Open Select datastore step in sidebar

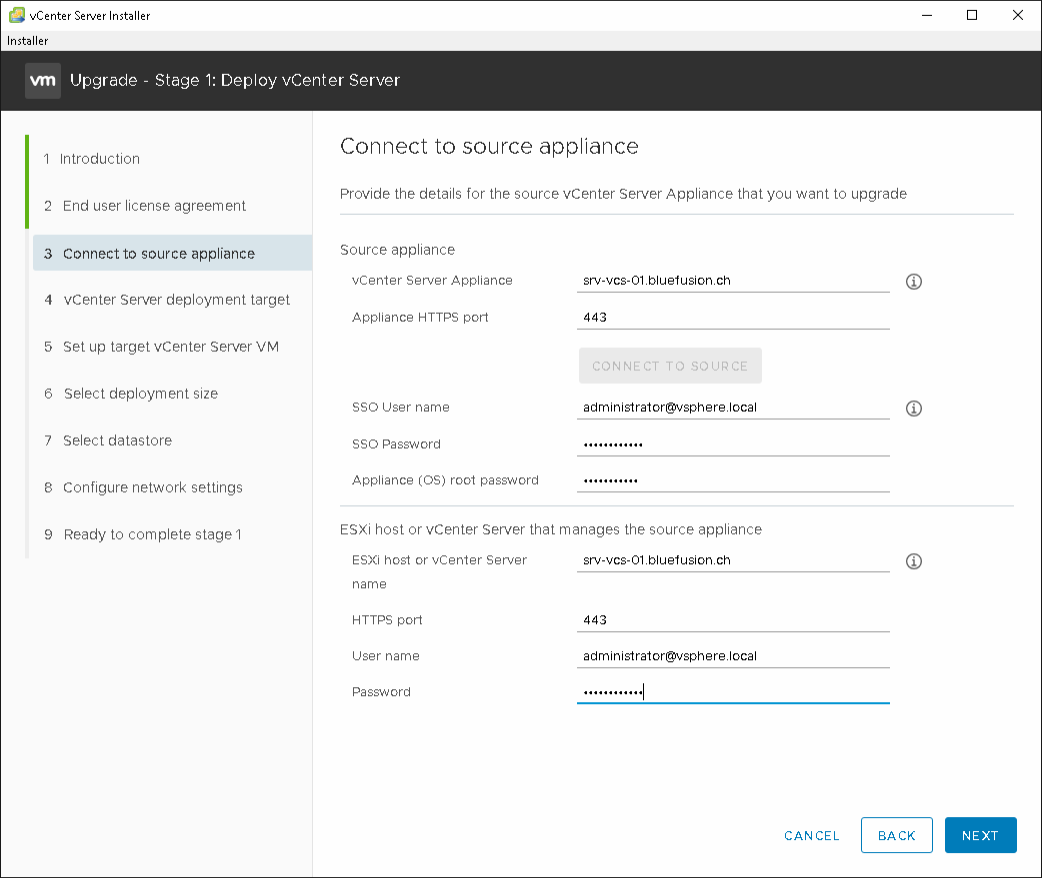(117, 441)
